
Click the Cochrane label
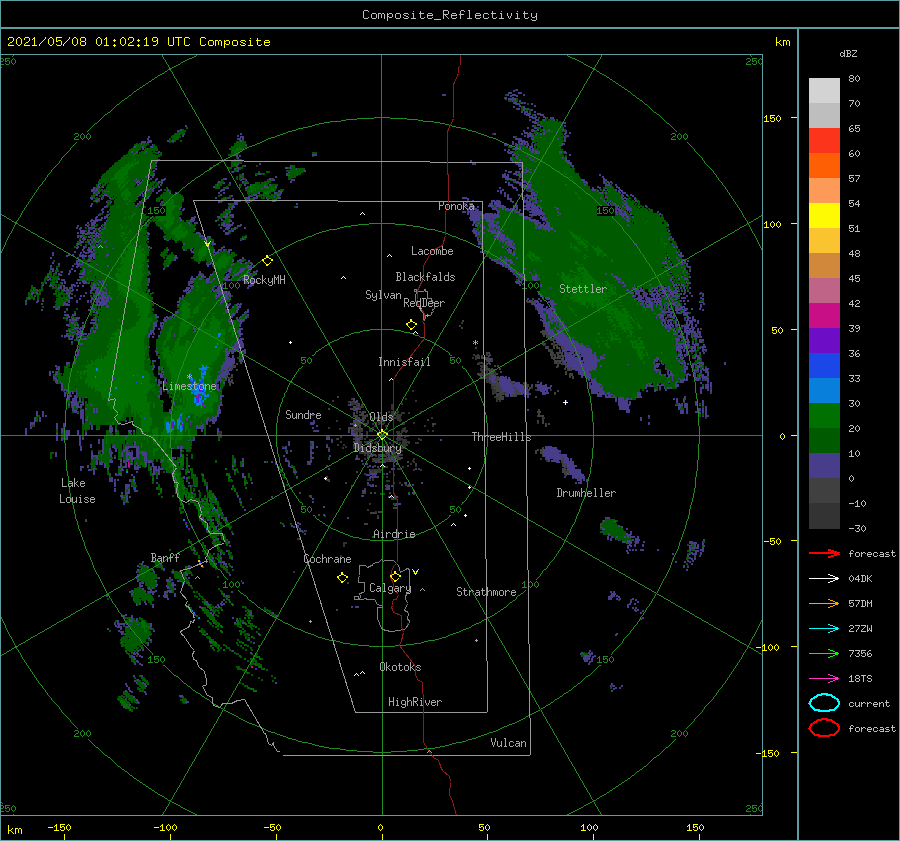(x=327, y=559)
